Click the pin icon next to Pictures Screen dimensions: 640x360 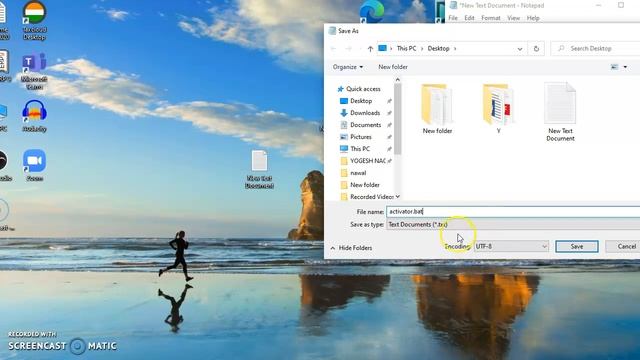click(x=389, y=137)
